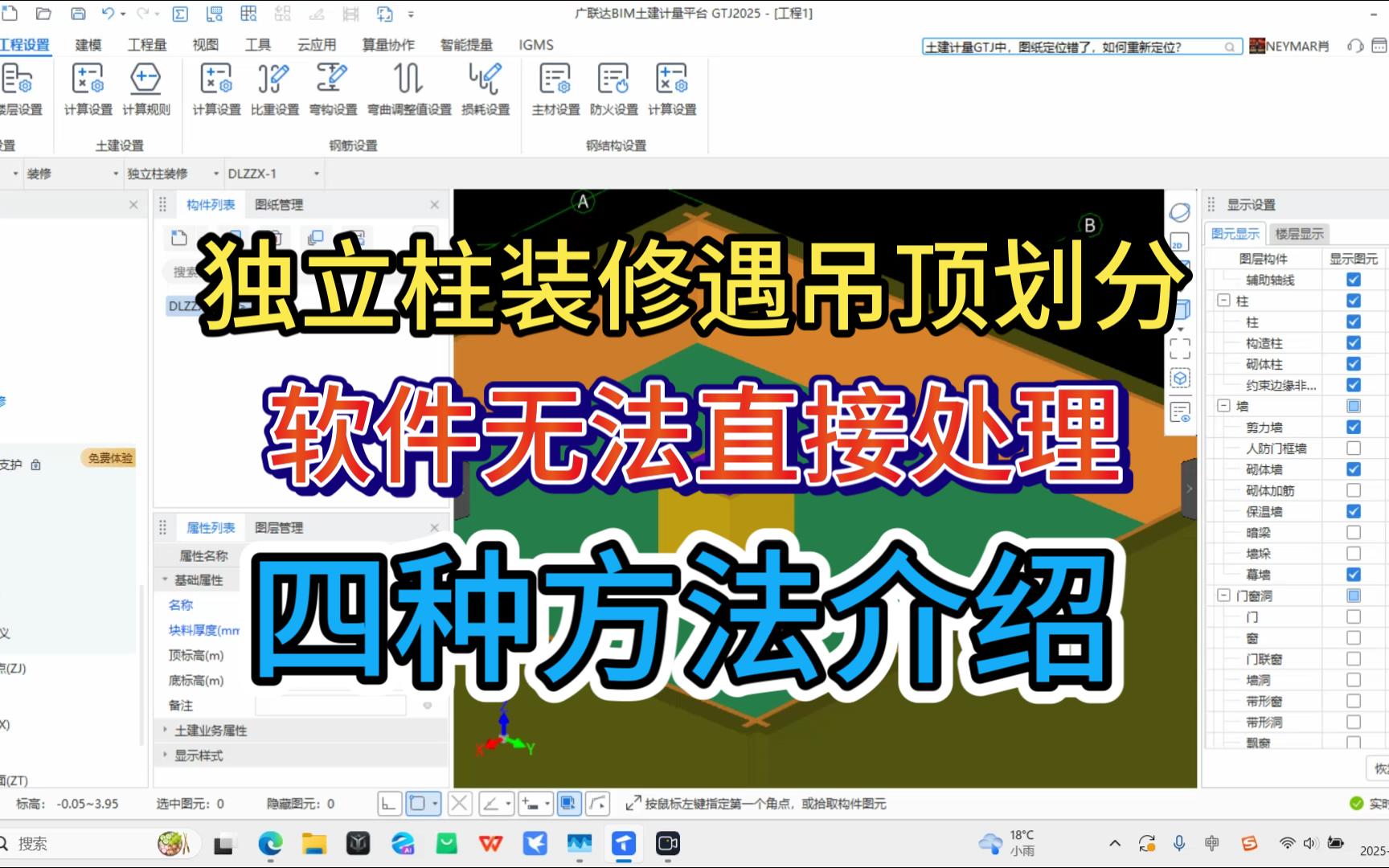
Task: Open 防火设置 in the 钢结构设置 group
Action: 613,88
